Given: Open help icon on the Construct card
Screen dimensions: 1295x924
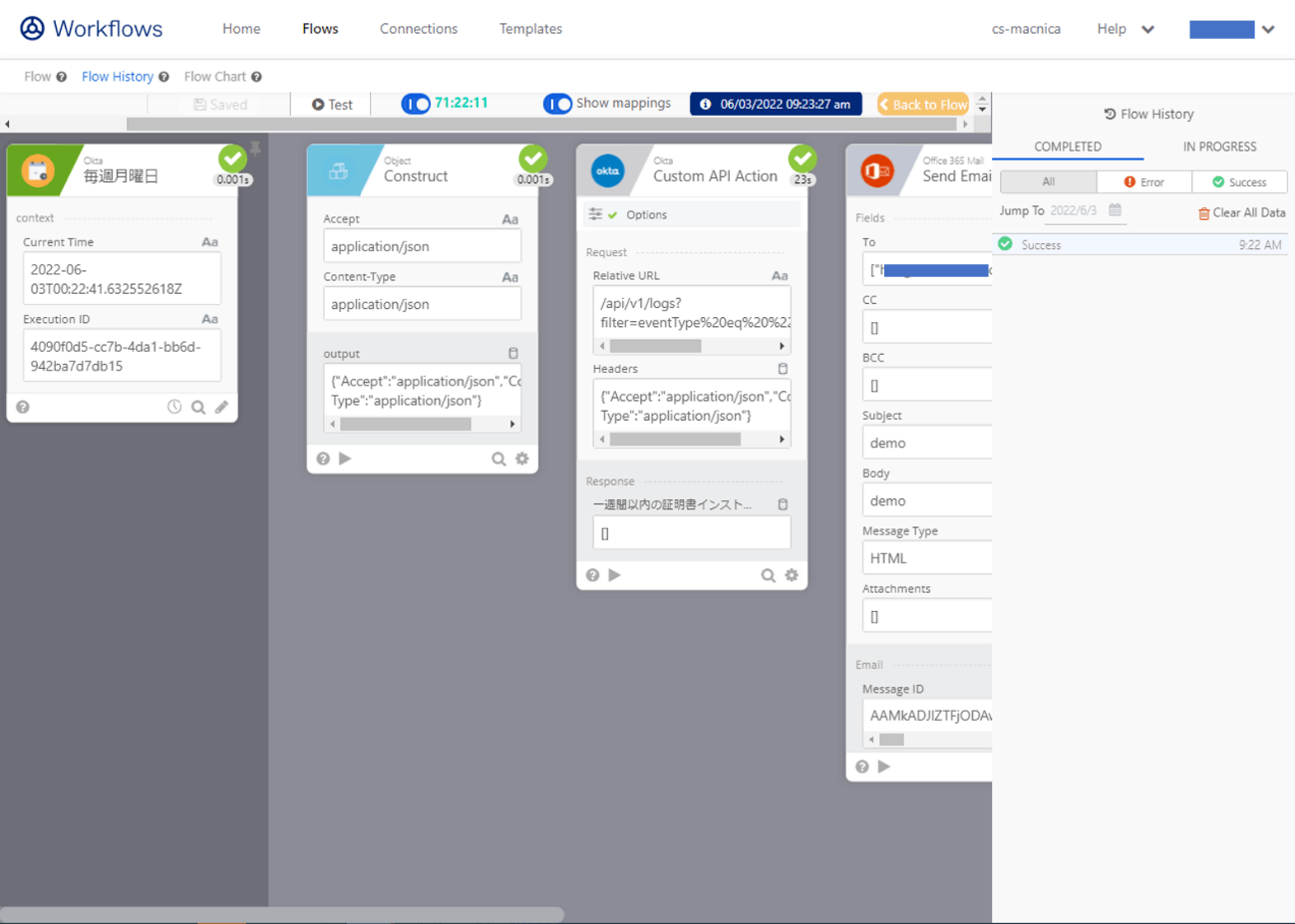Looking at the screenshot, I should pos(323,459).
